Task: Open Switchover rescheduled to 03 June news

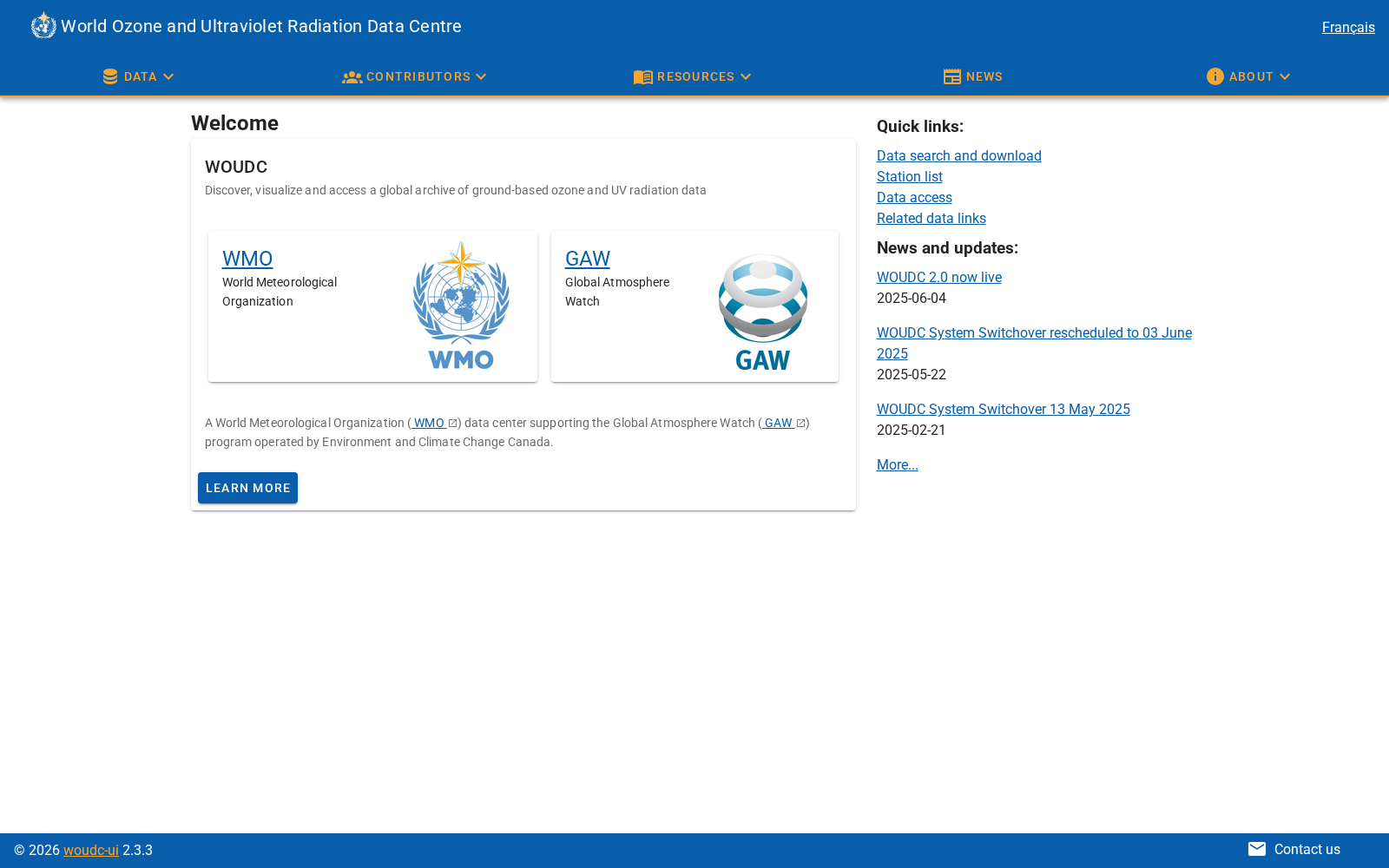Action: [x=1034, y=343]
